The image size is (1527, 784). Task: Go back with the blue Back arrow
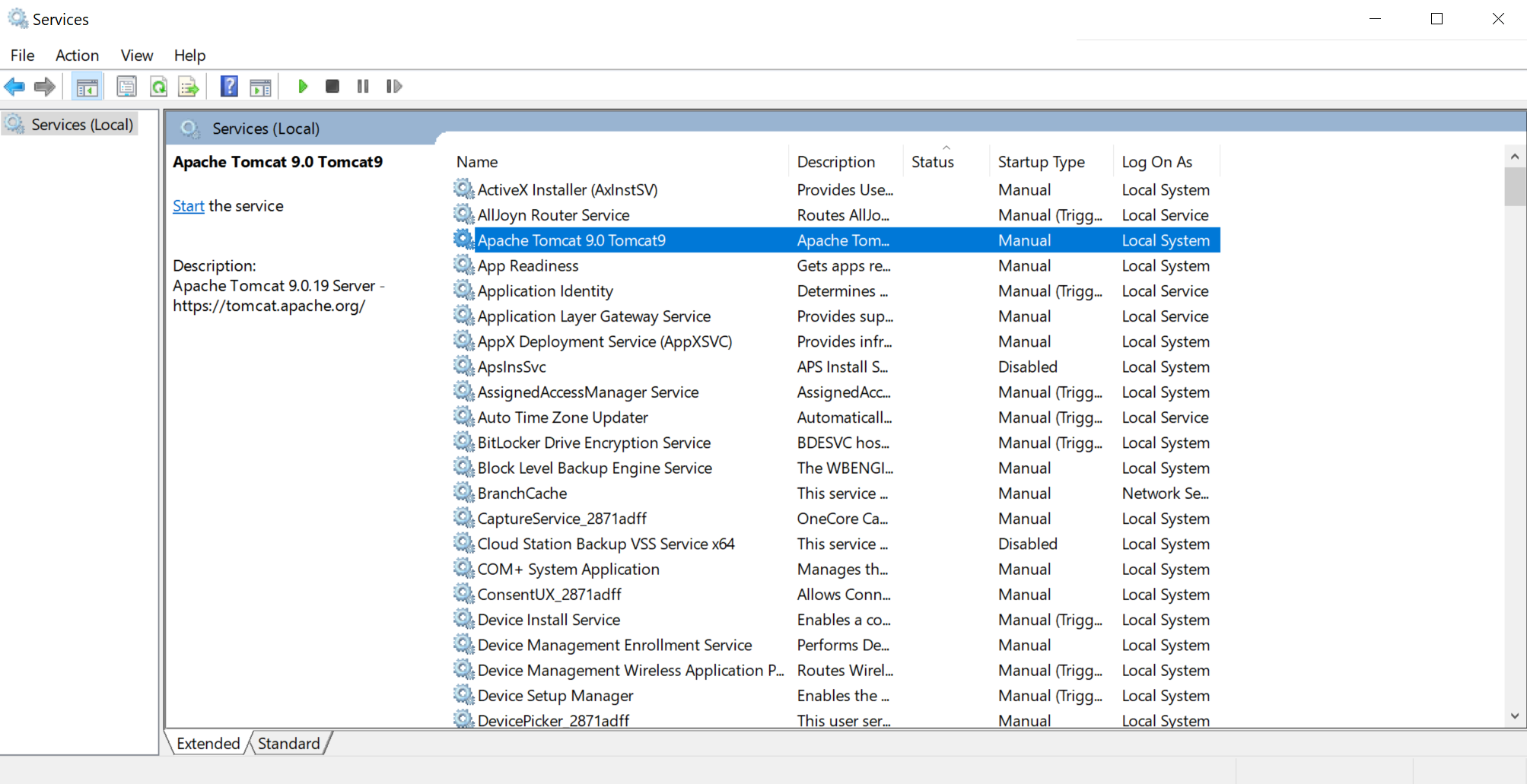[14, 87]
